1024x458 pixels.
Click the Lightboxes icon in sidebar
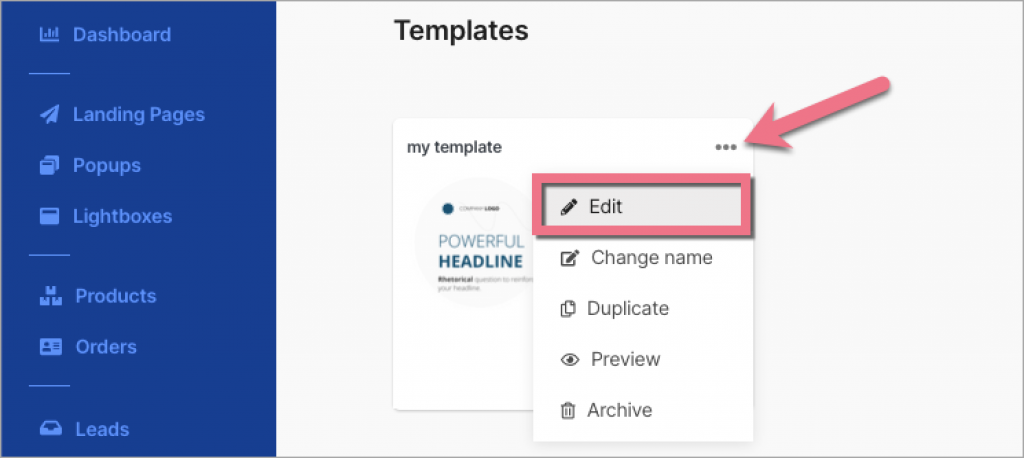(x=49, y=216)
